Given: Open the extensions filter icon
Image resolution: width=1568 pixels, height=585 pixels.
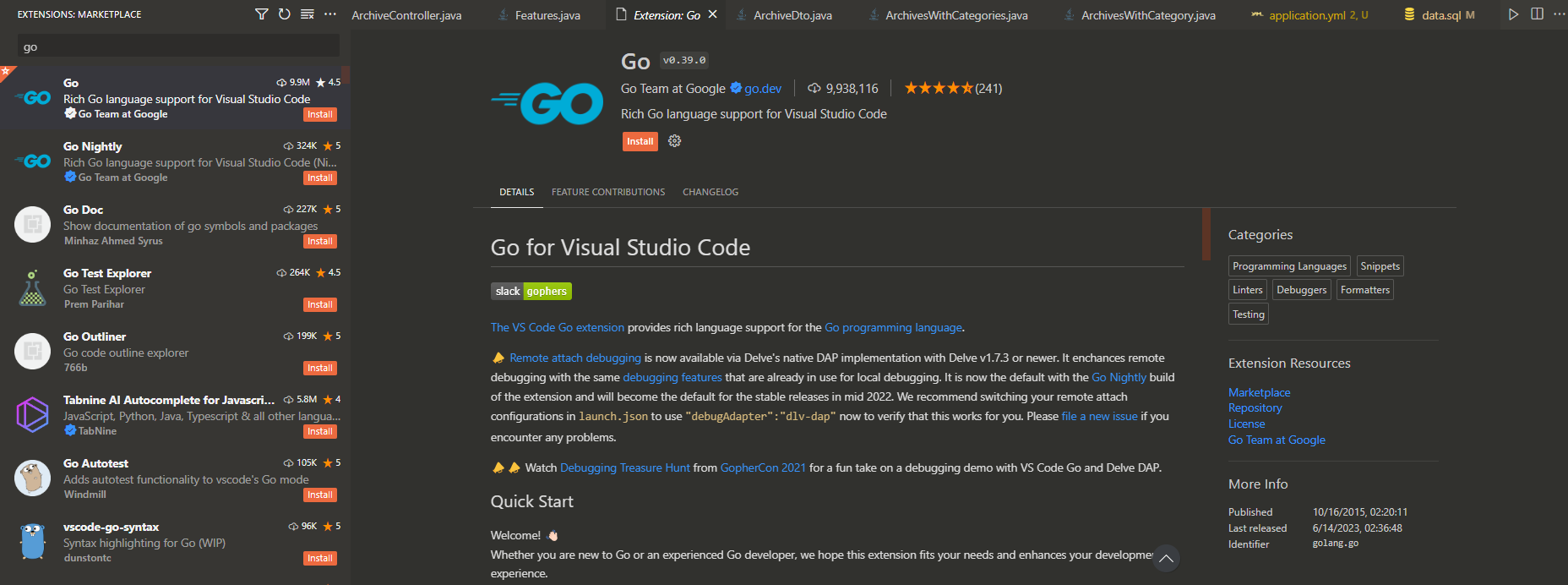Looking at the screenshot, I should pos(262,14).
